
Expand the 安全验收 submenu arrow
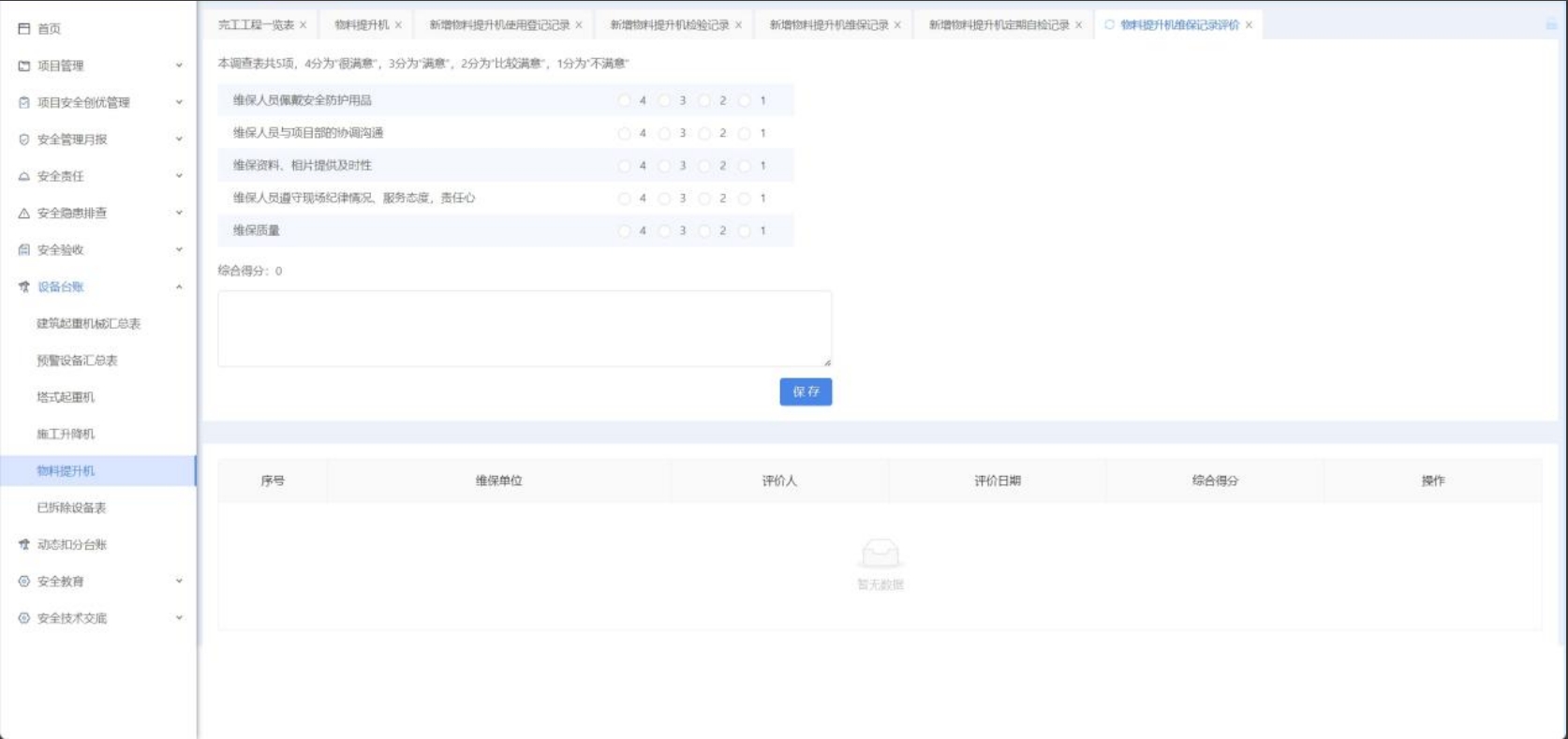click(x=179, y=250)
